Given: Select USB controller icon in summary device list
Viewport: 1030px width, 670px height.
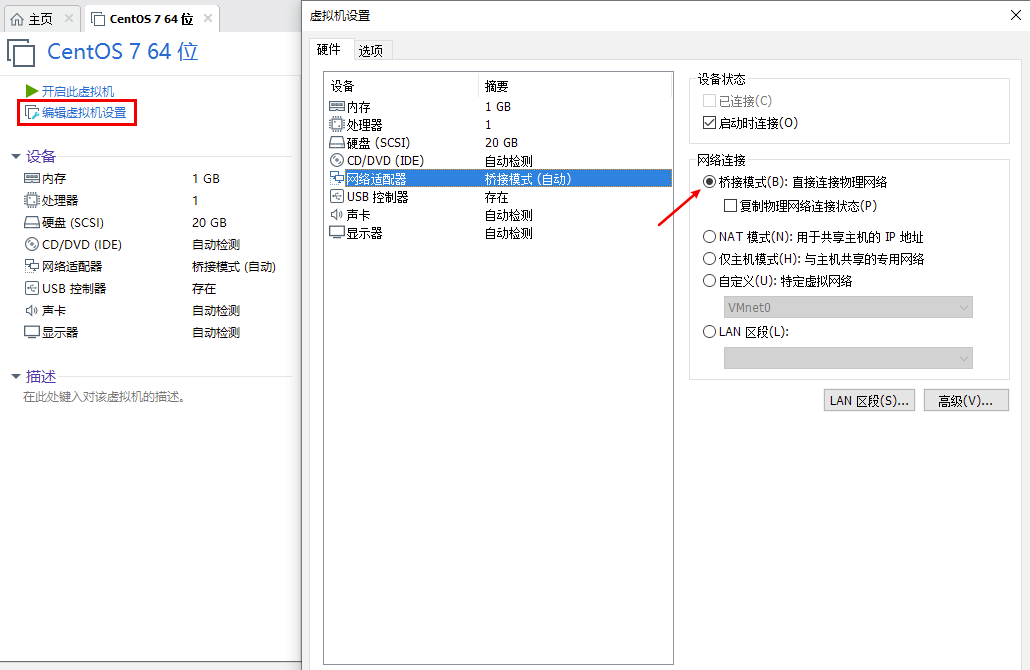Looking at the screenshot, I should pos(32,288).
